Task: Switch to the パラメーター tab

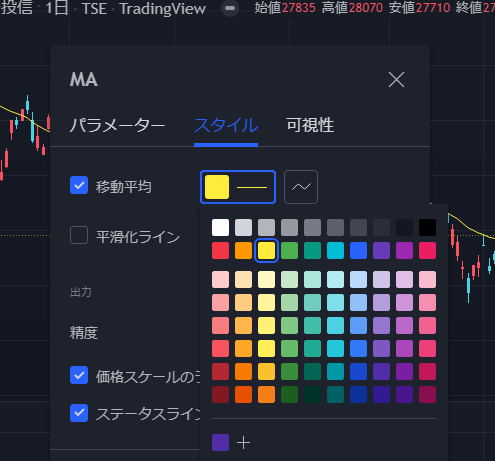Action: 117,126
